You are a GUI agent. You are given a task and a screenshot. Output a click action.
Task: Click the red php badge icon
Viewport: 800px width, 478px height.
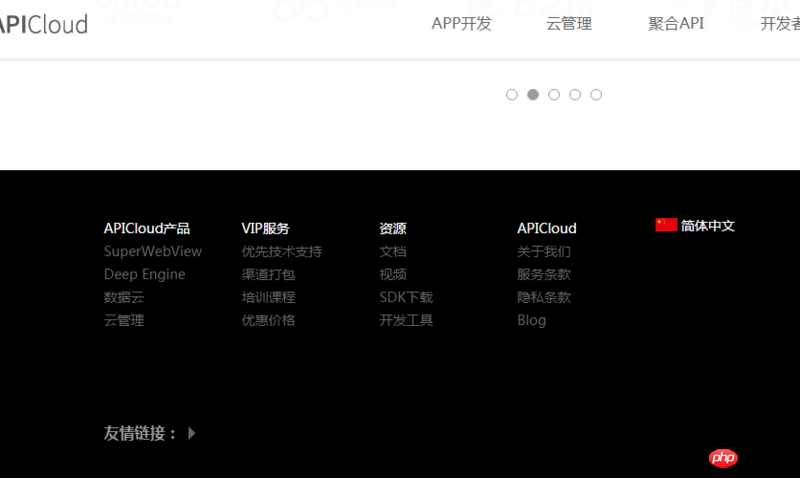point(723,458)
